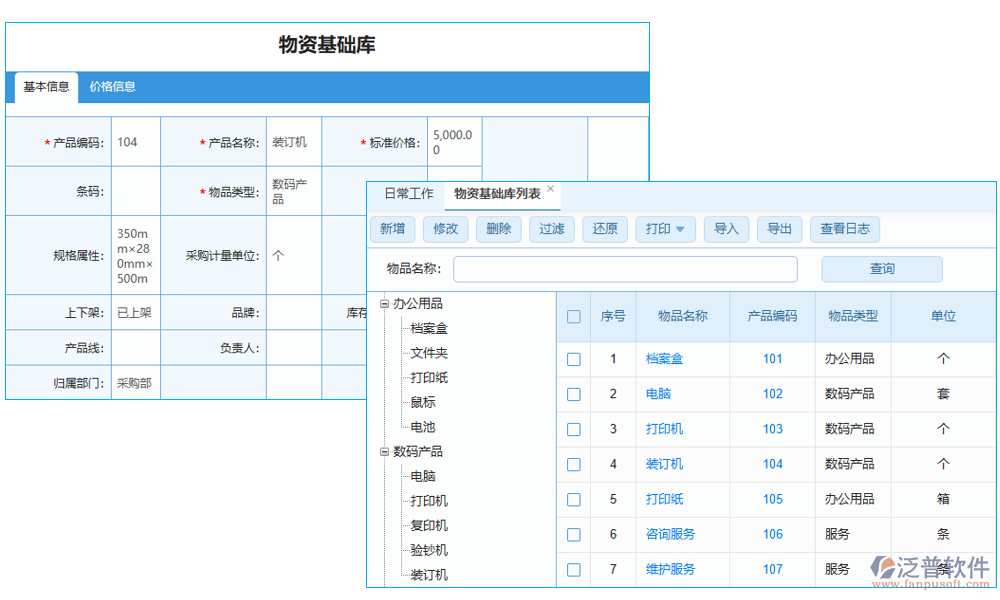Click the 导出 (Export) toolbar button

[780, 229]
